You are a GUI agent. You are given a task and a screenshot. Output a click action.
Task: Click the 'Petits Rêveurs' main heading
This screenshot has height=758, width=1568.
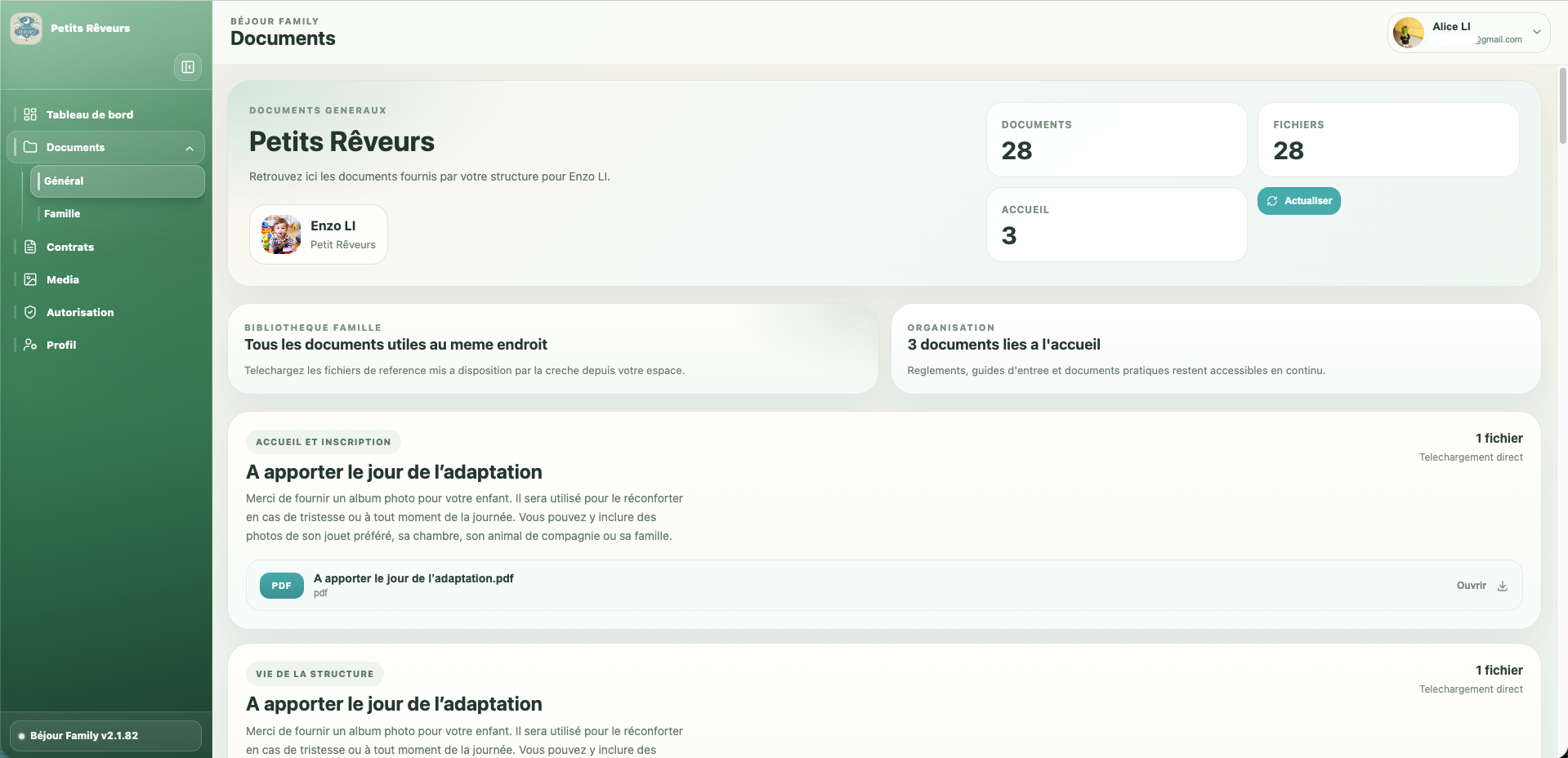click(x=342, y=141)
